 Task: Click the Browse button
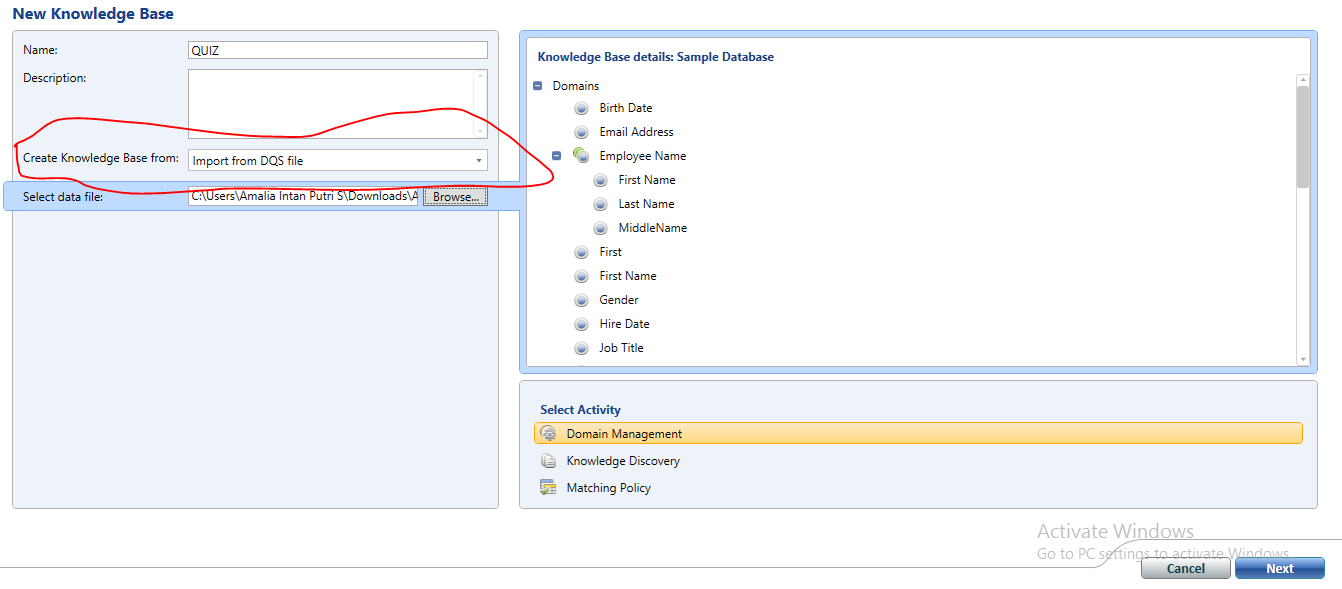click(454, 195)
